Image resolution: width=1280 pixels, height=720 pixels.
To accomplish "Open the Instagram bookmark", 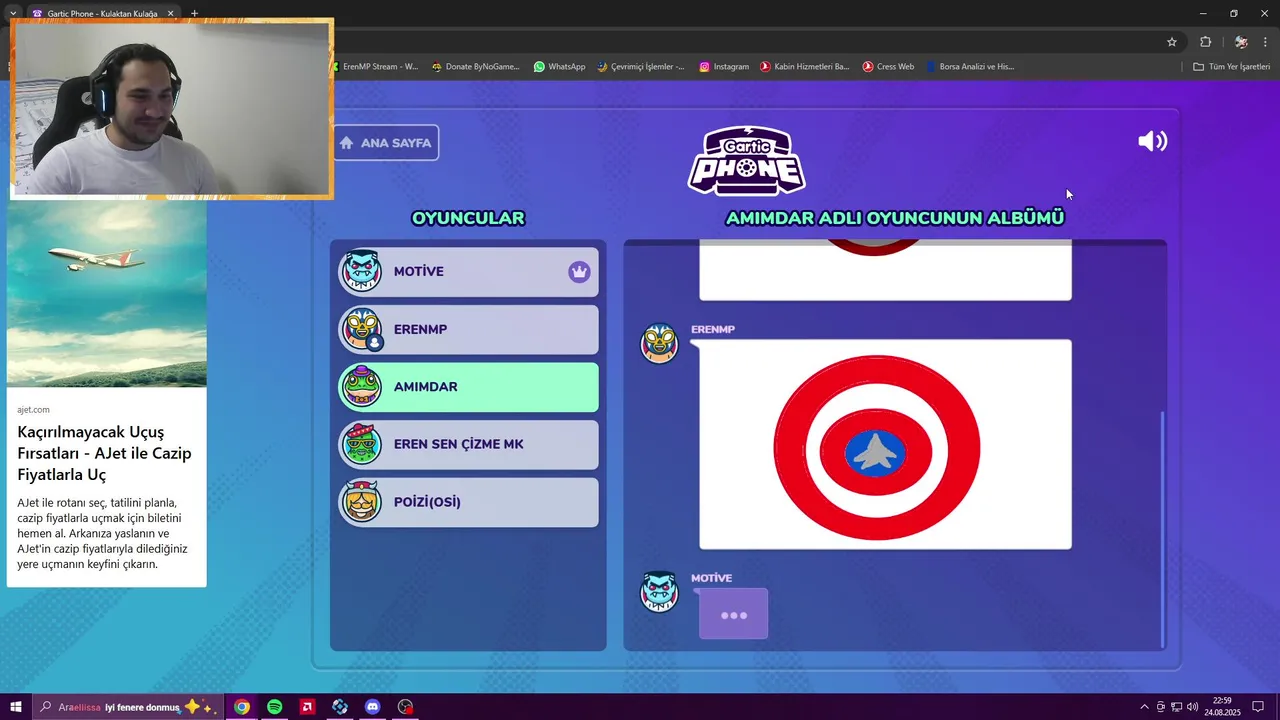I will point(724,66).
